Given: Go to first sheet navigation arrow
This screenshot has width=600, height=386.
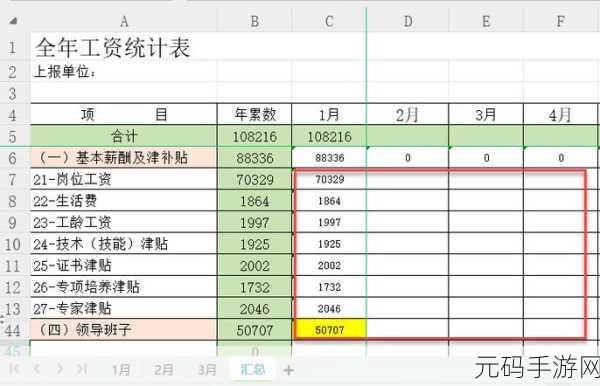Looking at the screenshot, I should (x=15, y=369).
